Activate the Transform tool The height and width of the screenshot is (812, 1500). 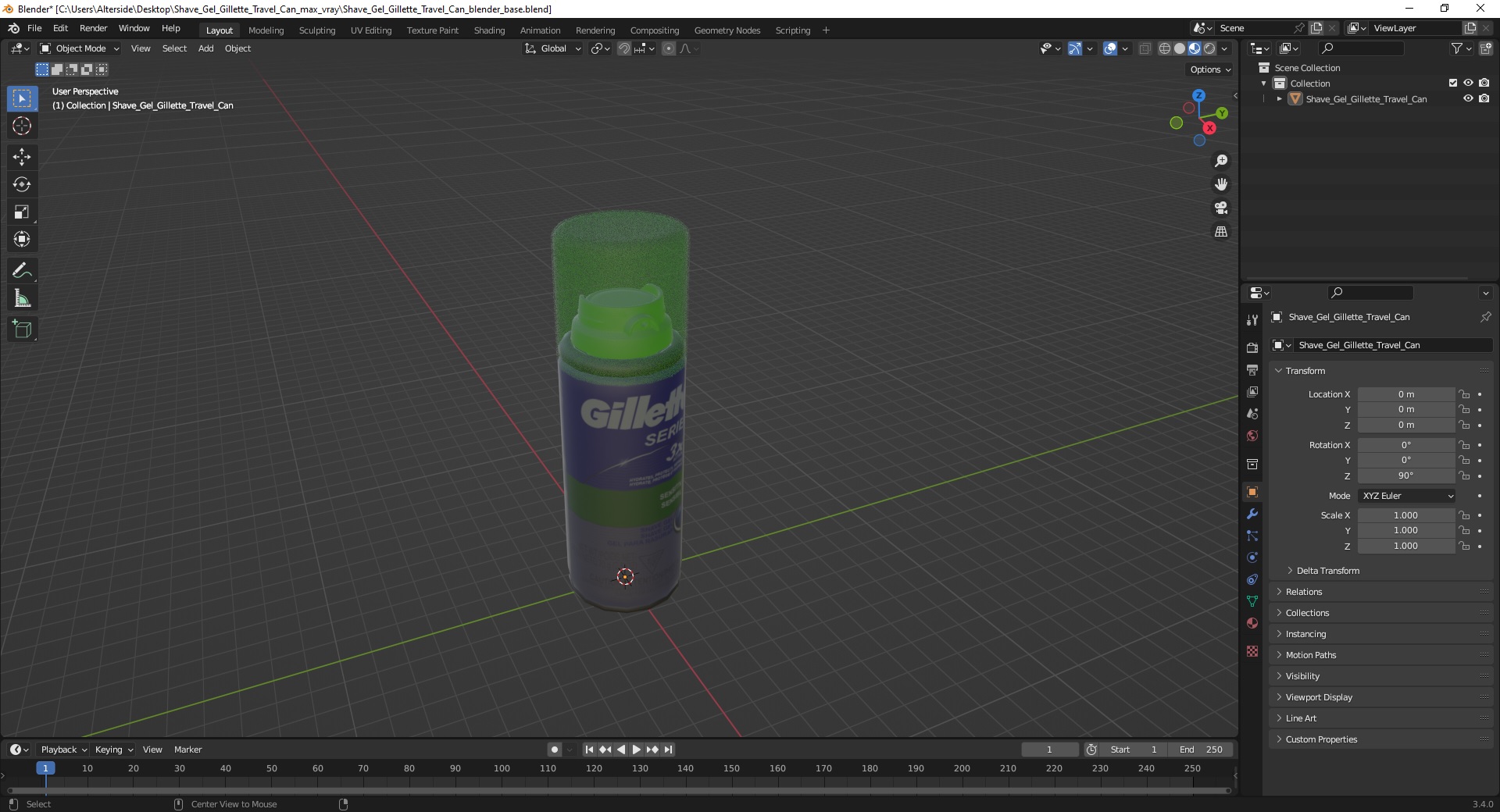coord(22,239)
